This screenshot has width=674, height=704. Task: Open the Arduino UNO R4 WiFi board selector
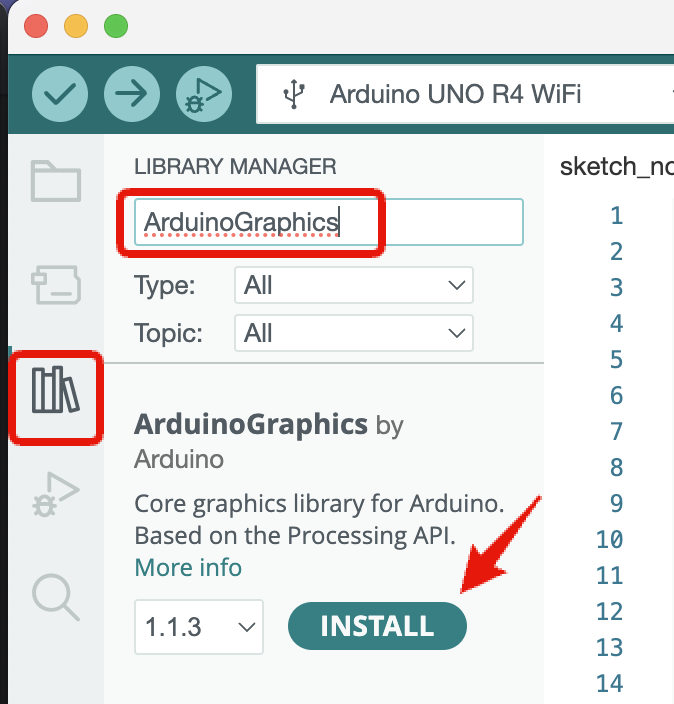point(465,94)
